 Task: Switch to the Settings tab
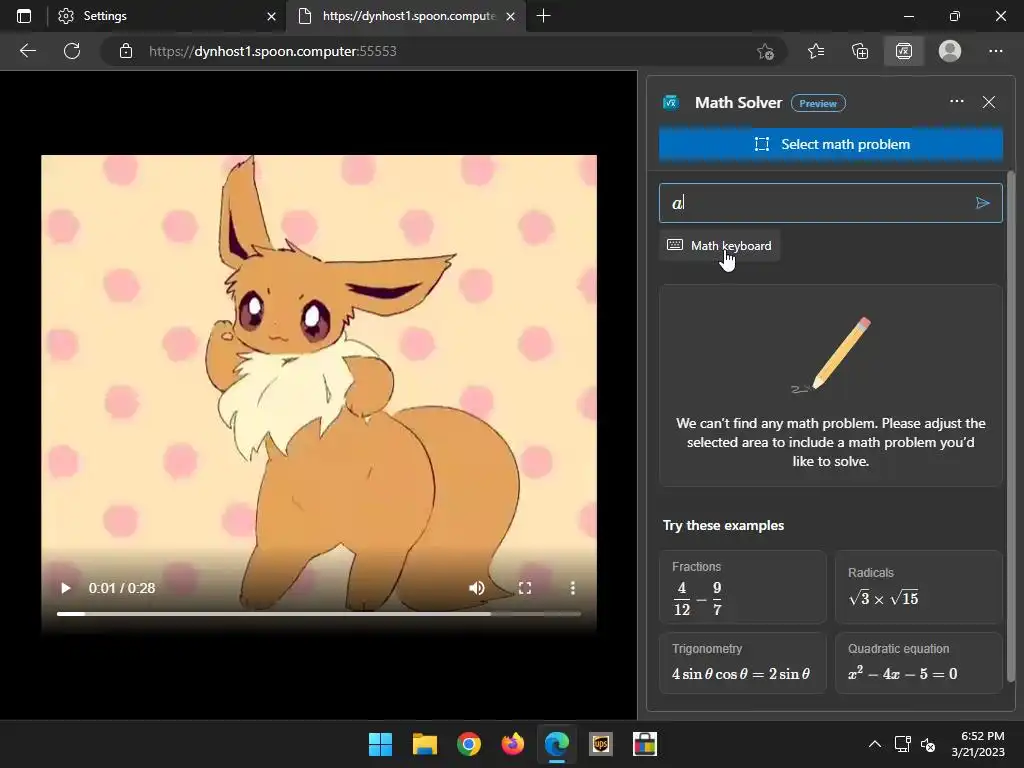pos(150,16)
